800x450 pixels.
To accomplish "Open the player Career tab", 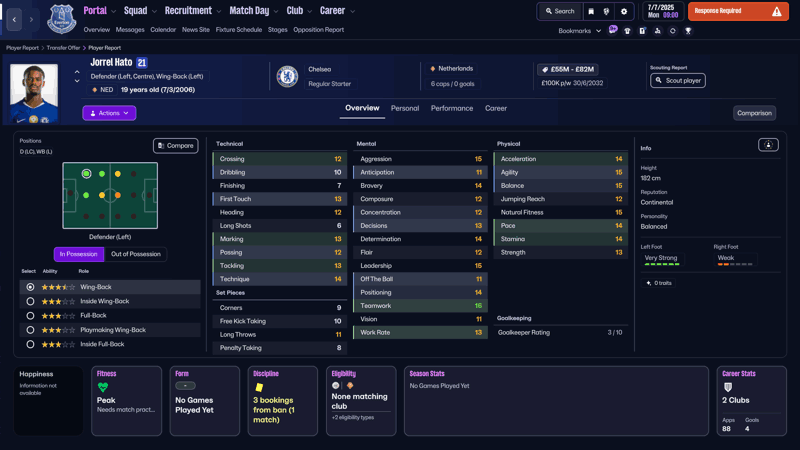I will [x=495, y=108].
